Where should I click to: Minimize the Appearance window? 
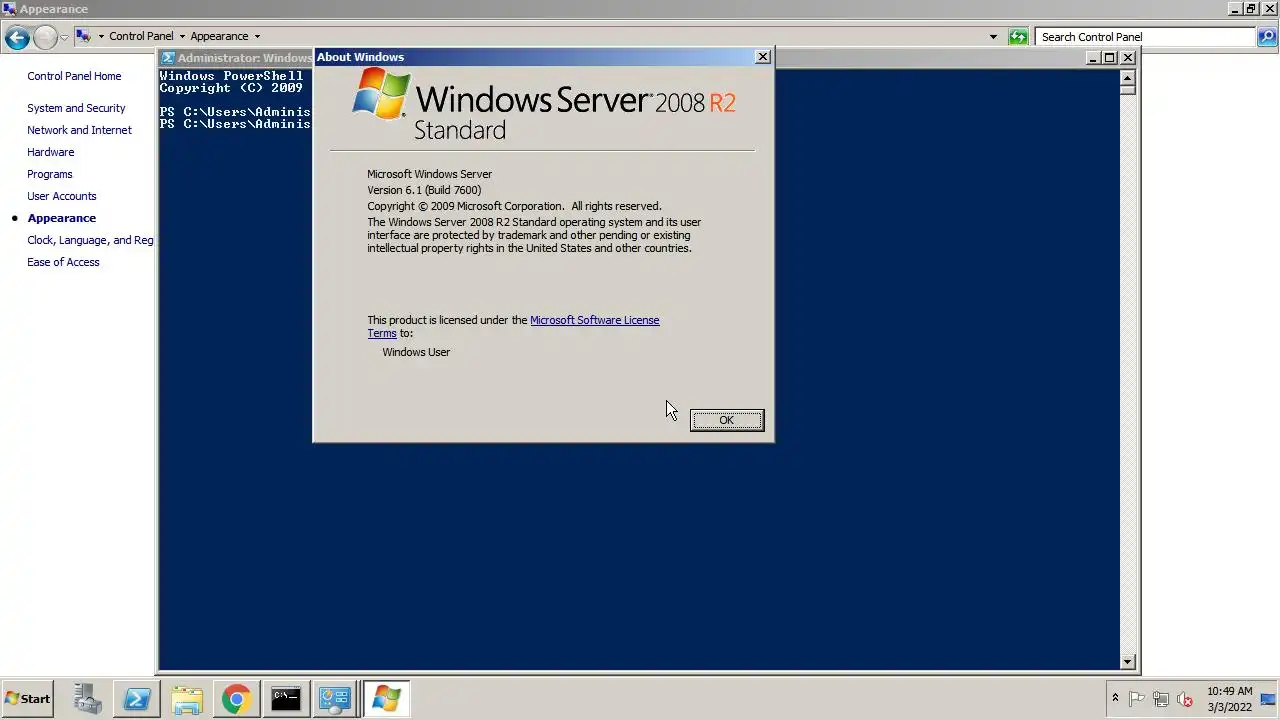point(1235,9)
